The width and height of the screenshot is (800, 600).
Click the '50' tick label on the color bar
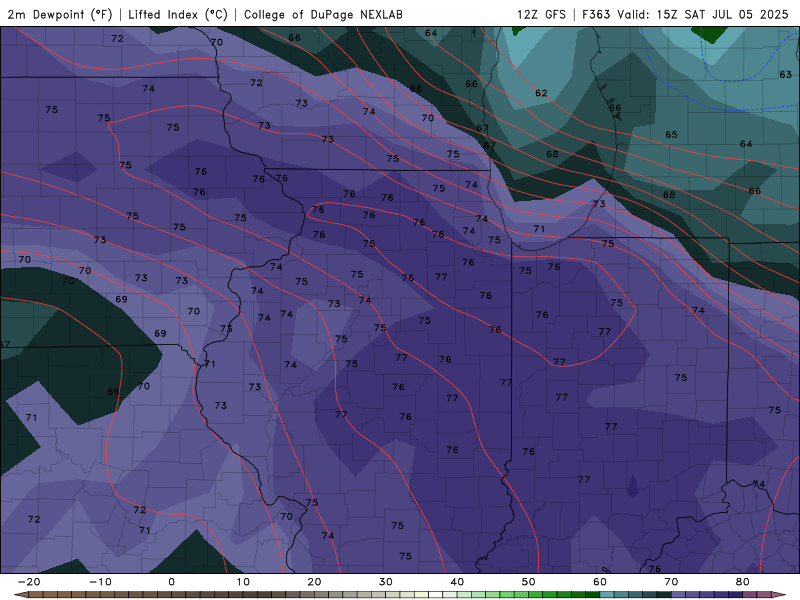tap(529, 582)
